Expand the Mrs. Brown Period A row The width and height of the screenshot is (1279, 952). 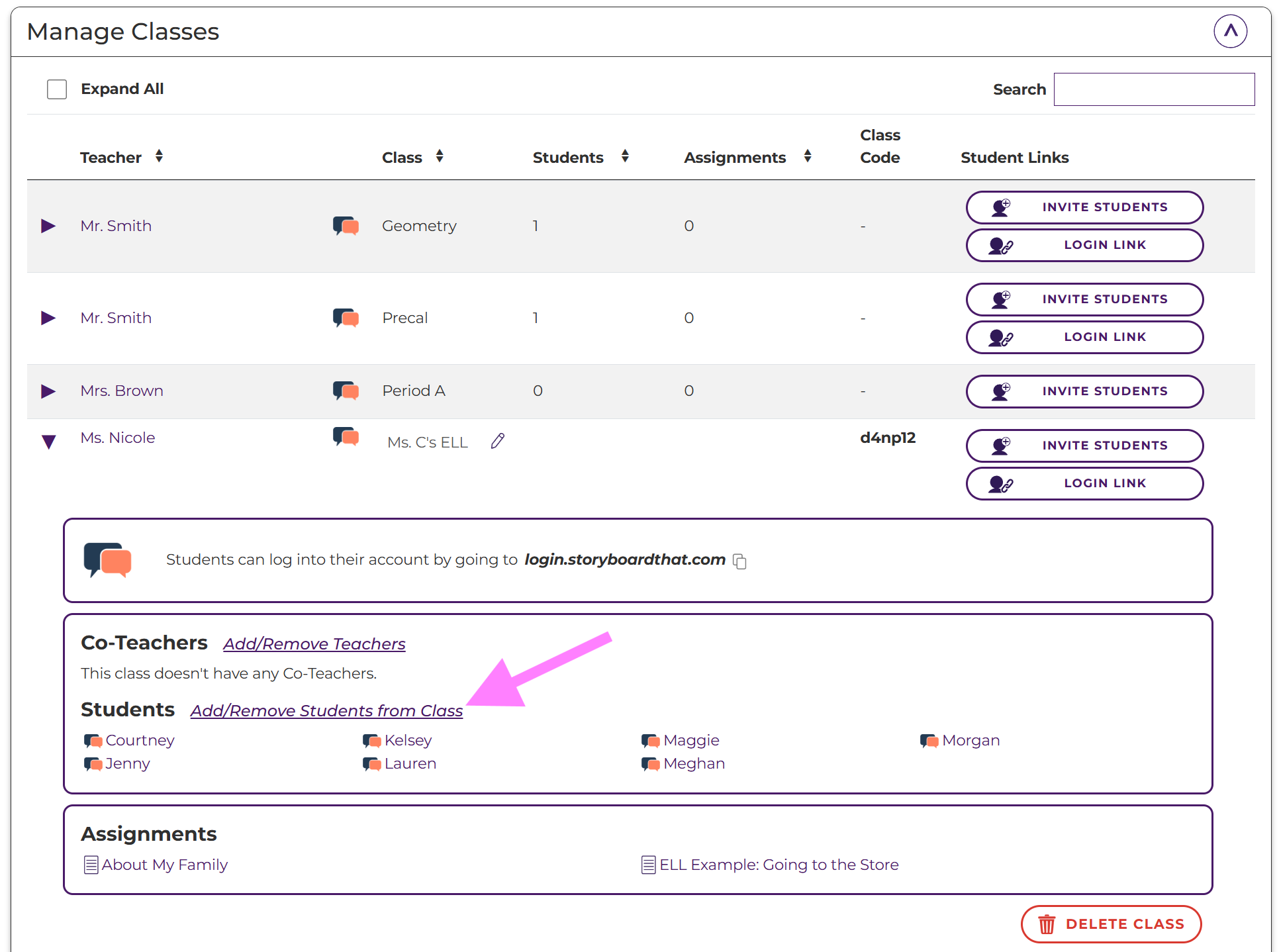tap(48, 391)
